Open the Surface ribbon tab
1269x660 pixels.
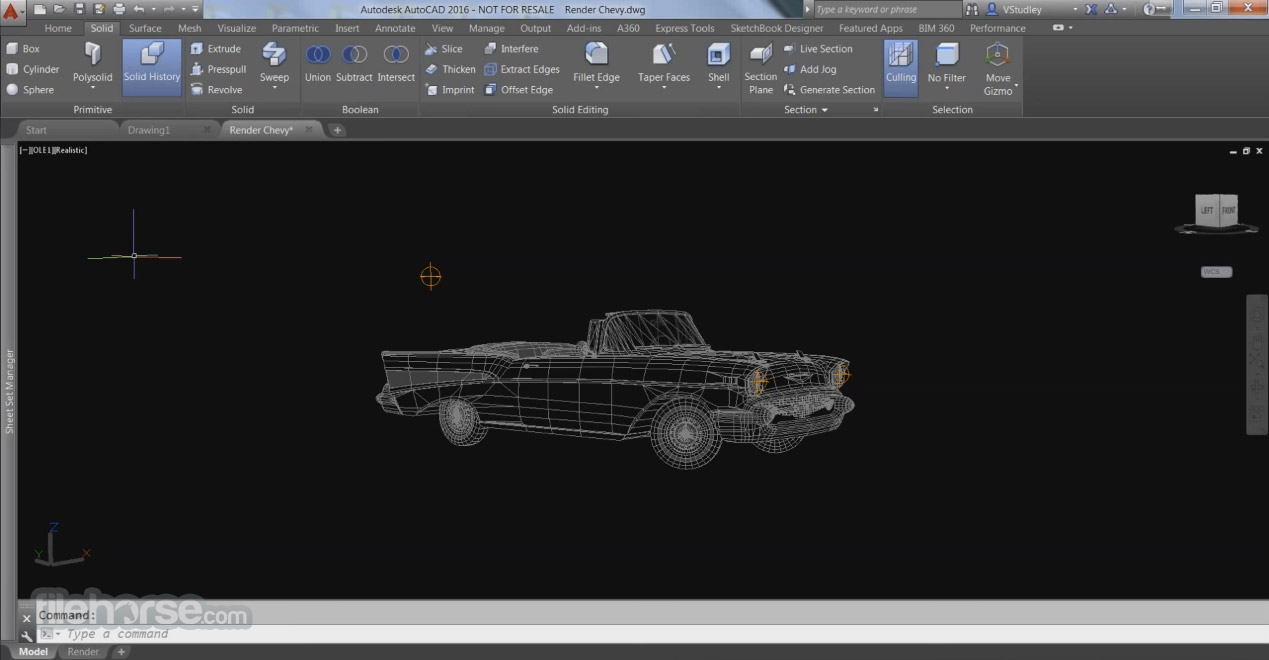[145, 28]
